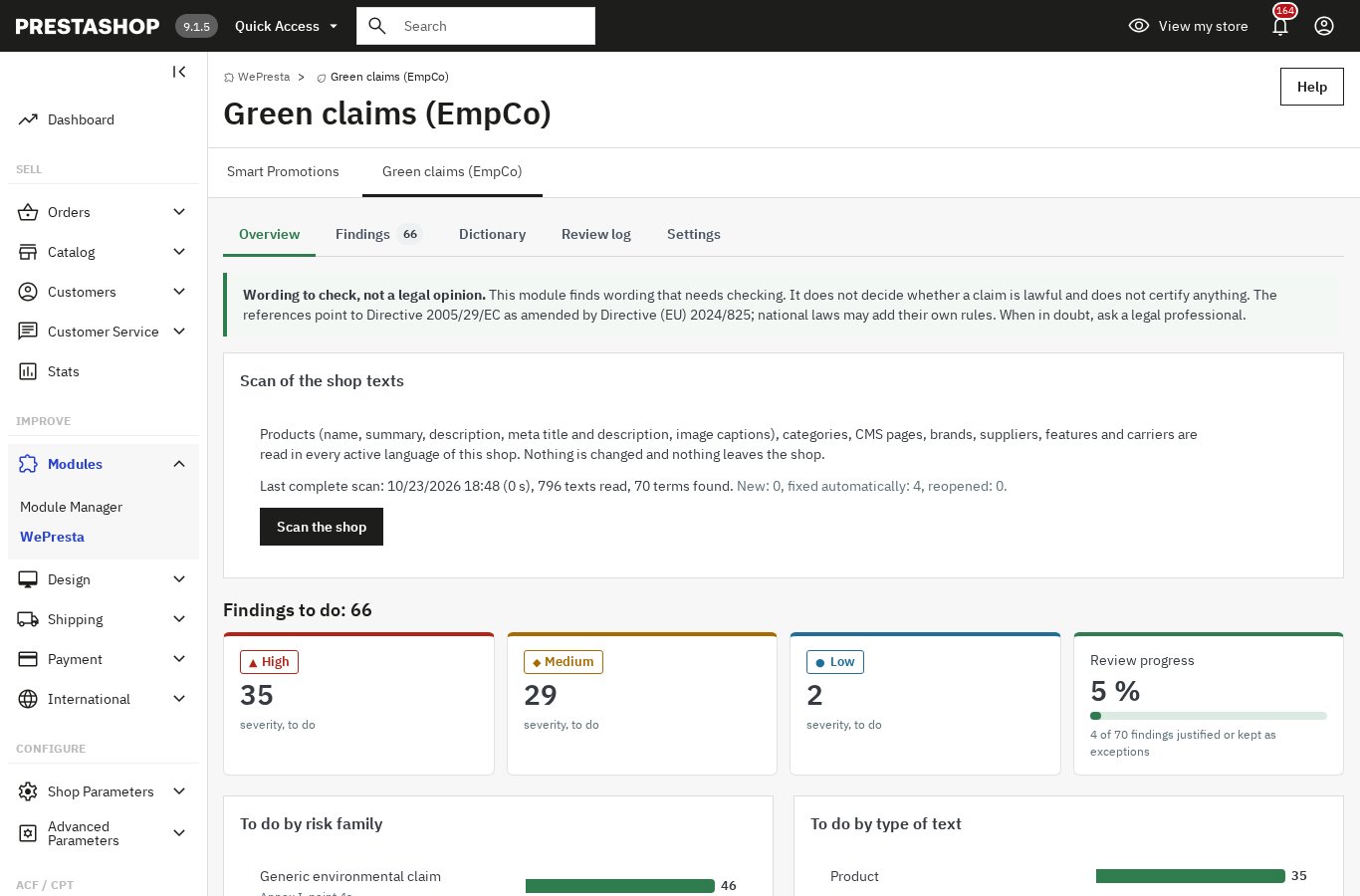Click the Customers person icon

(28, 292)
